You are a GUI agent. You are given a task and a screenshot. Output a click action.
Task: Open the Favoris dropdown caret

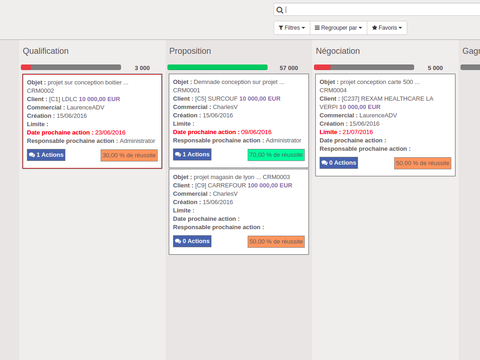400,28
